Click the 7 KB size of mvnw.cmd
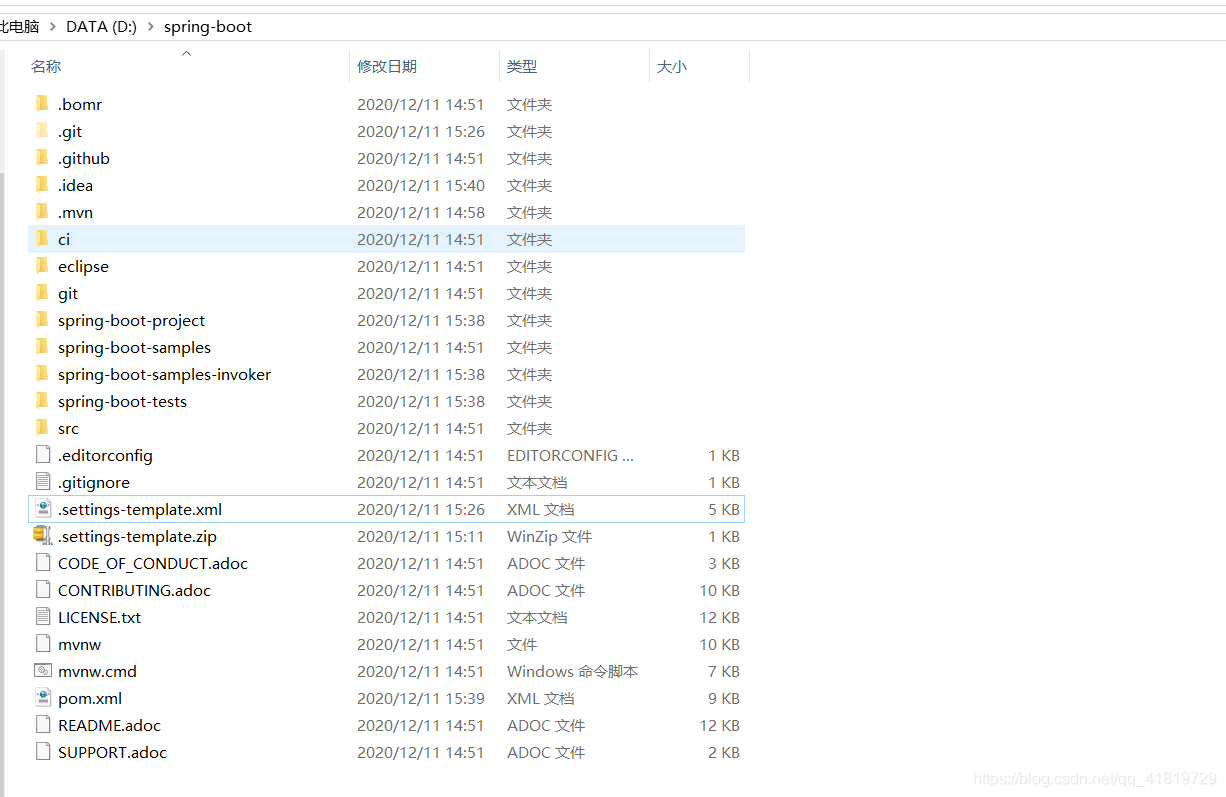1226x797 pixels. tap(724, 671)
